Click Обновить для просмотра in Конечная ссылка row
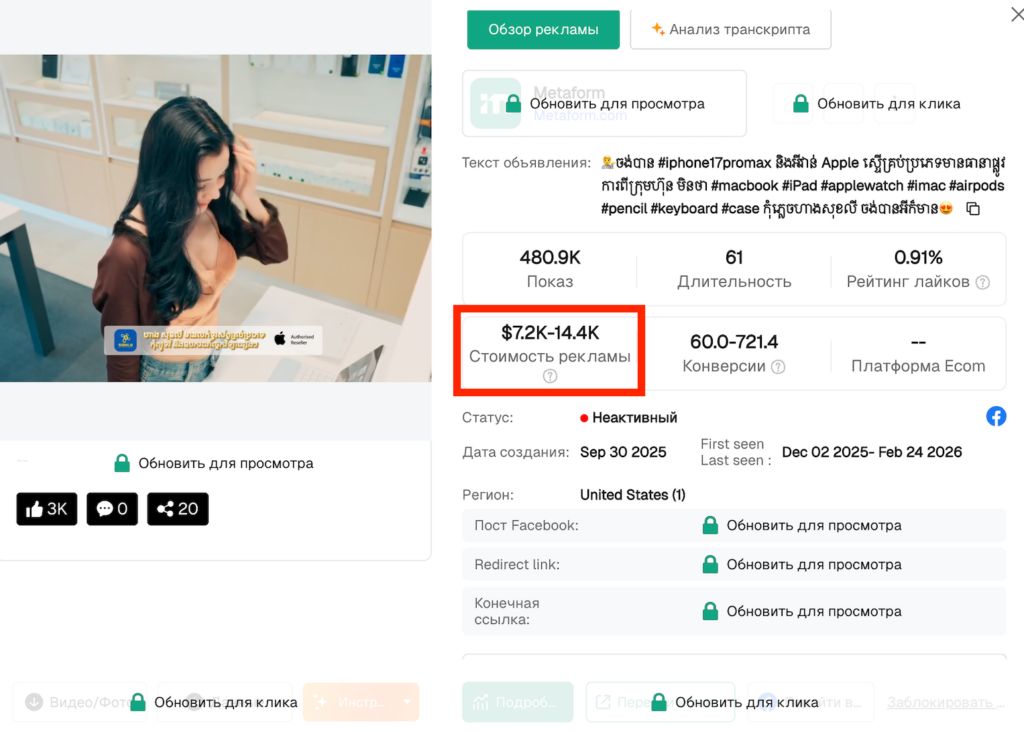Screen dimensions: 1024x732 [814, 611]
